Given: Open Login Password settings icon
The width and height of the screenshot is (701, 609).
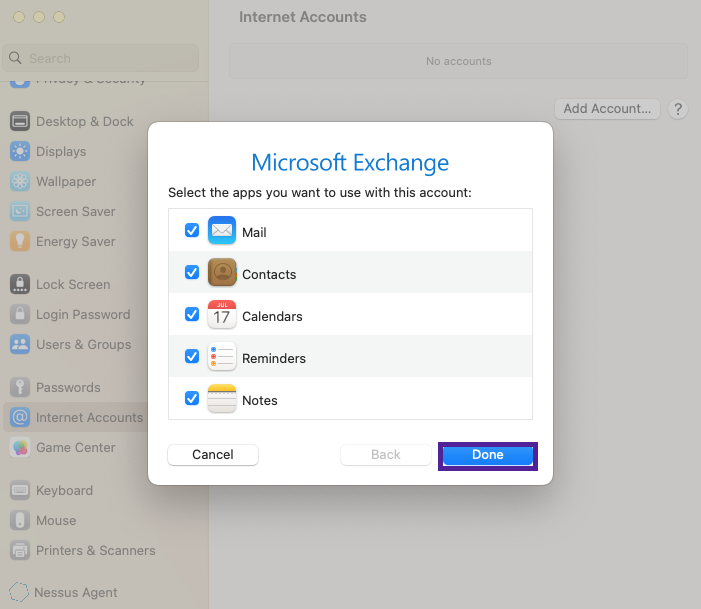Looking at the screenshot, I should [20, 314].
